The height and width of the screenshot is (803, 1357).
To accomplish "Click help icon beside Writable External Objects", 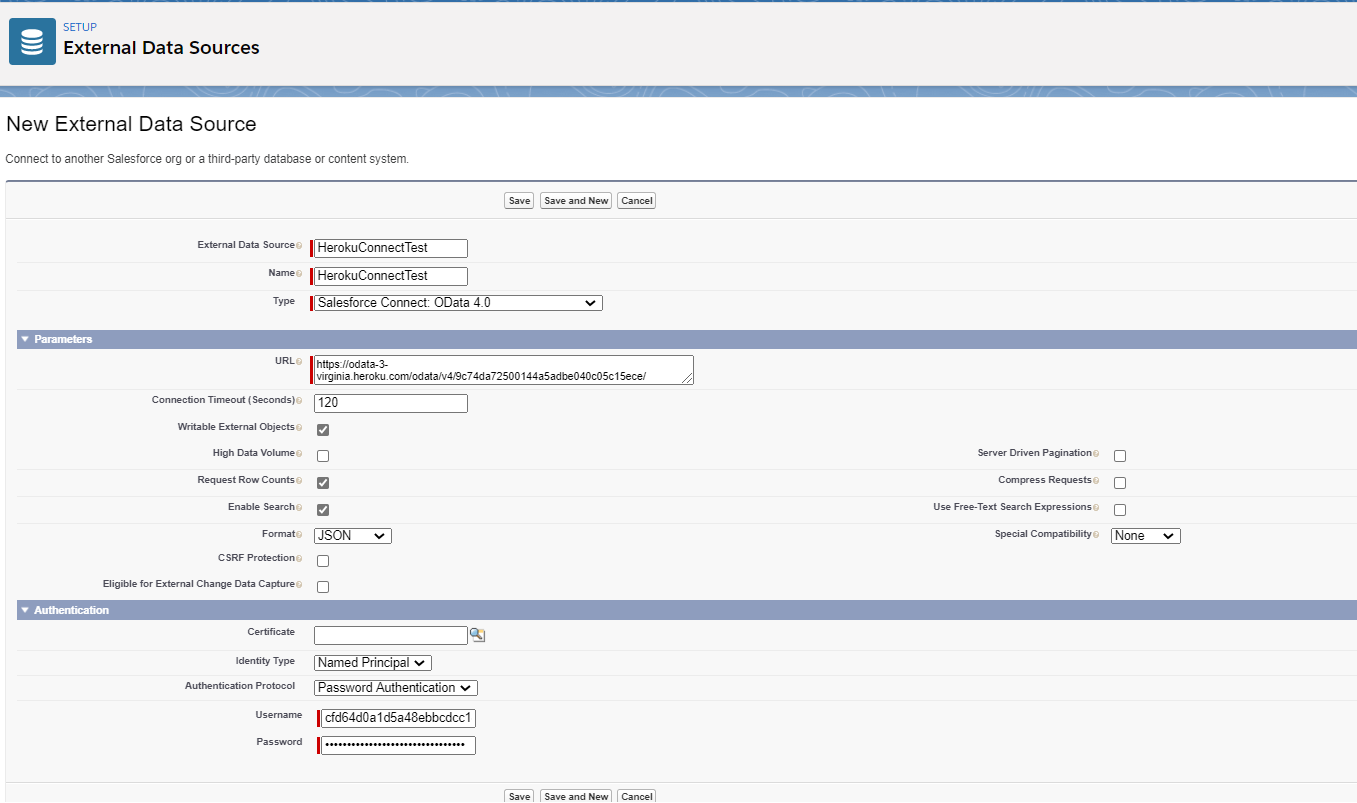I will [x=299, y=428].
